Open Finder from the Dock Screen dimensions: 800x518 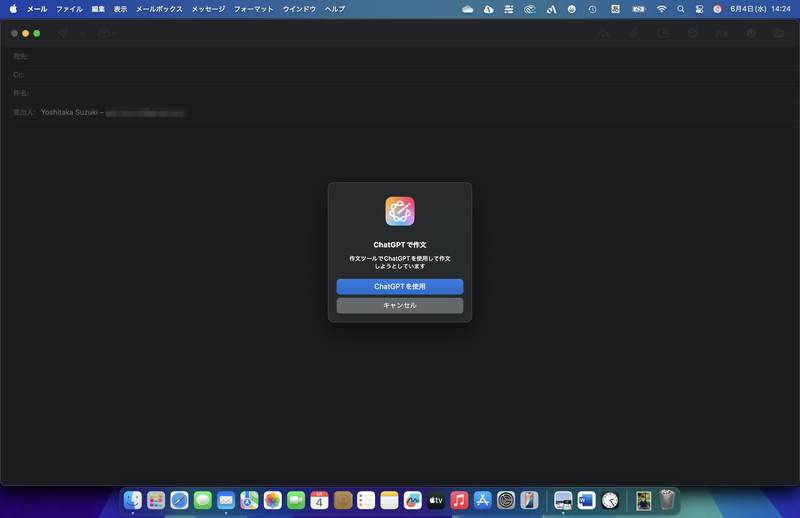click(x=133, y=500)
